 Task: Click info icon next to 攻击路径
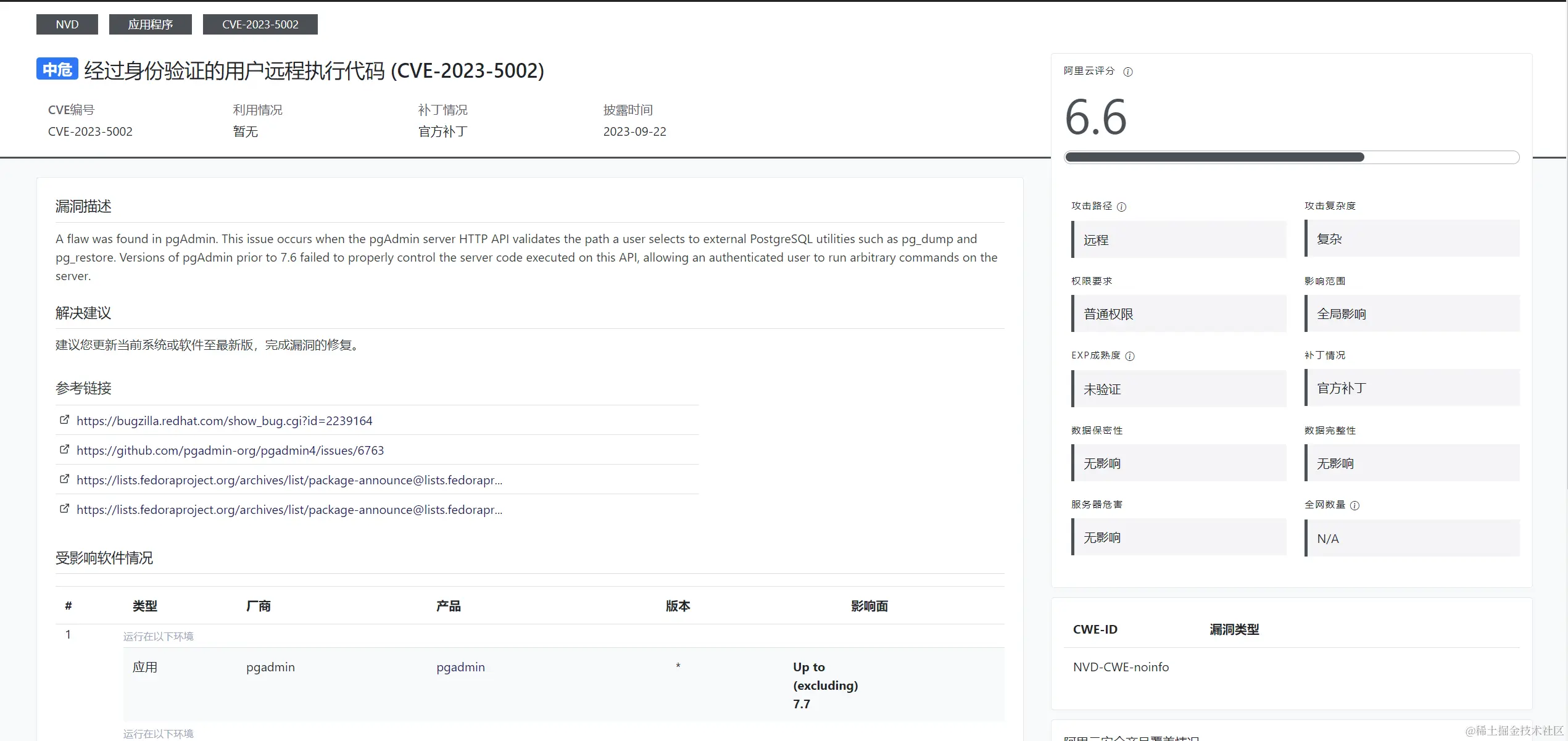click(1122, 207)
